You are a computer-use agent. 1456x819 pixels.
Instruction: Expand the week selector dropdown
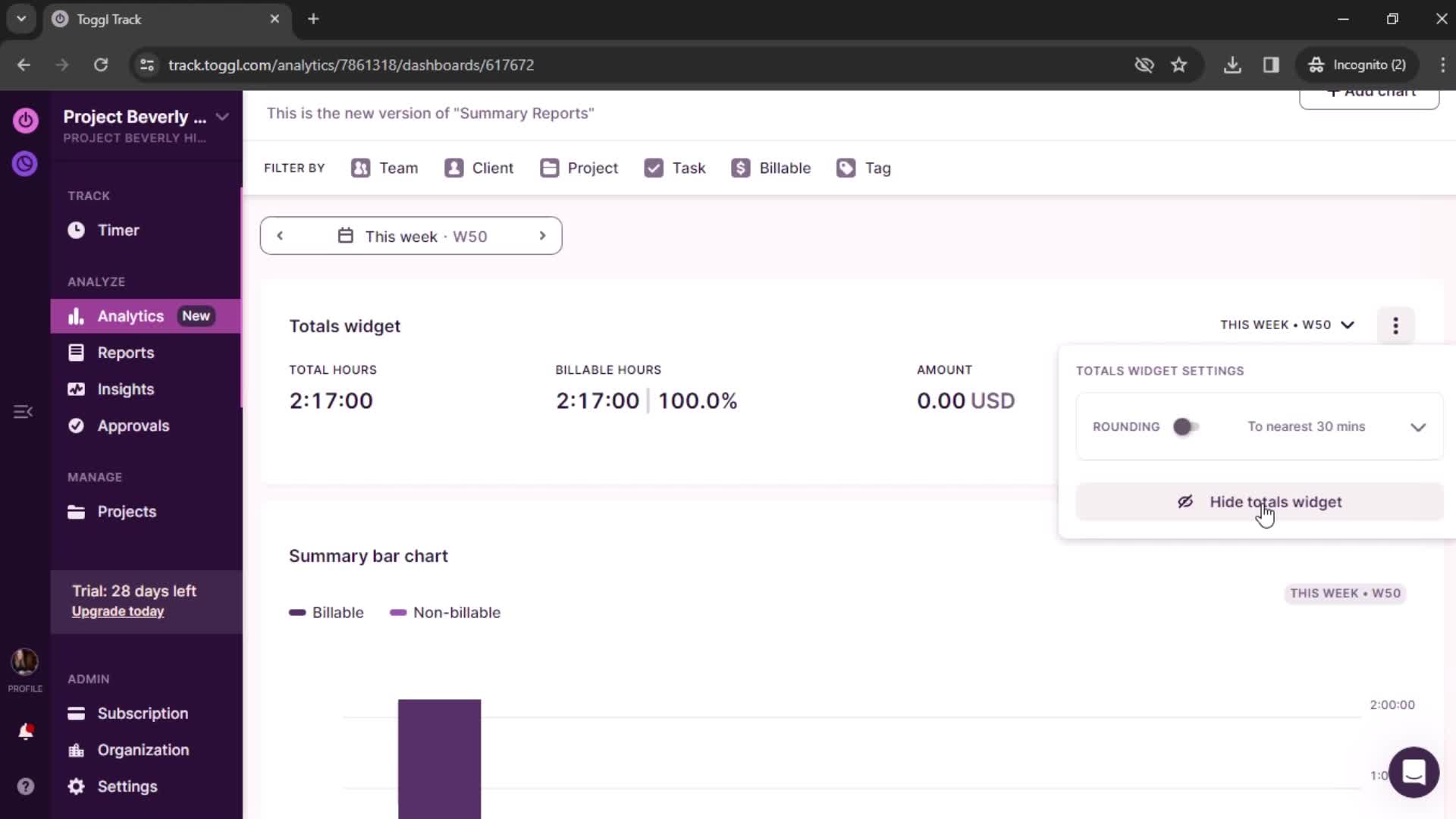point(411,235)
